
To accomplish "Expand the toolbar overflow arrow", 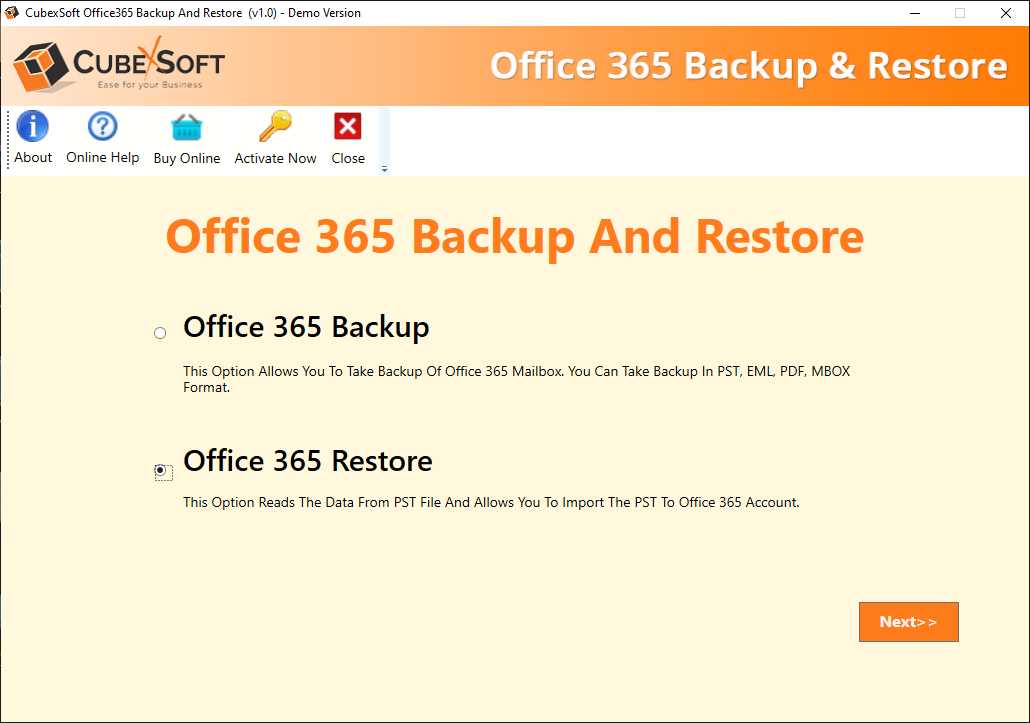I will click(x=384, y=169).
